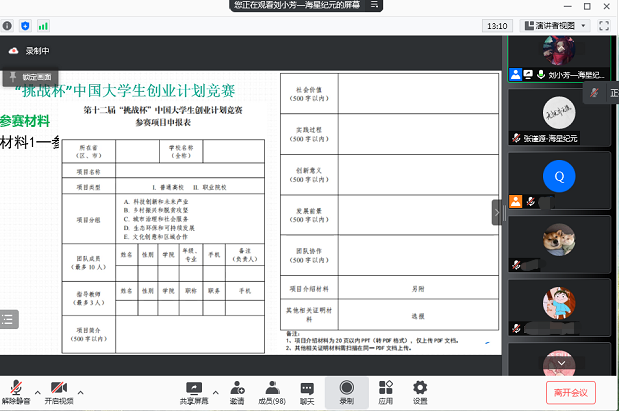The image size is (619, 411).
Task: Open the 成员(98) participants list
Action: (x=271, y=388)
